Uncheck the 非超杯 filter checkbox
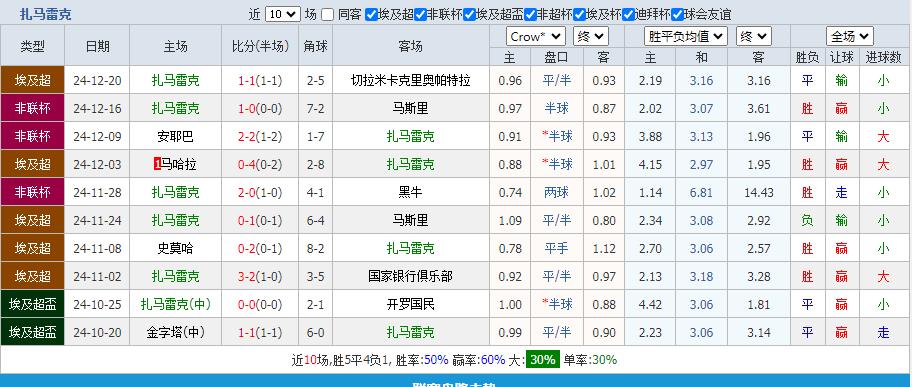The height and width of the screenshot is (387, 912). [x=530, y=15]
